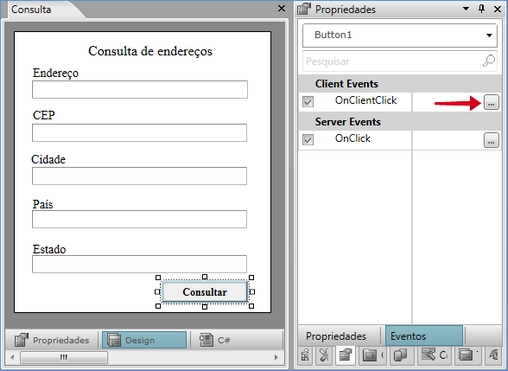This screenshot has width=508, height=371.
Task: Open the hierarchy tree panel icon in bottom toolbar
Action: [305, 355]
